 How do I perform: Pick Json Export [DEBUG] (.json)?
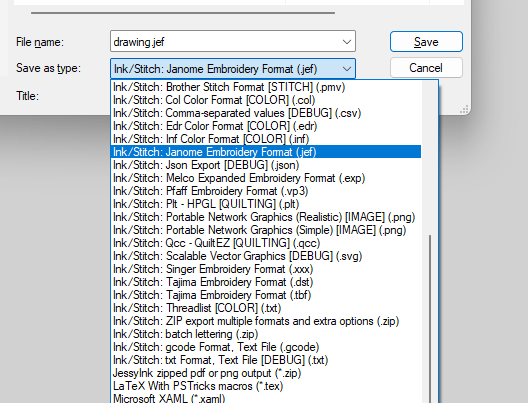click(266, 165)
